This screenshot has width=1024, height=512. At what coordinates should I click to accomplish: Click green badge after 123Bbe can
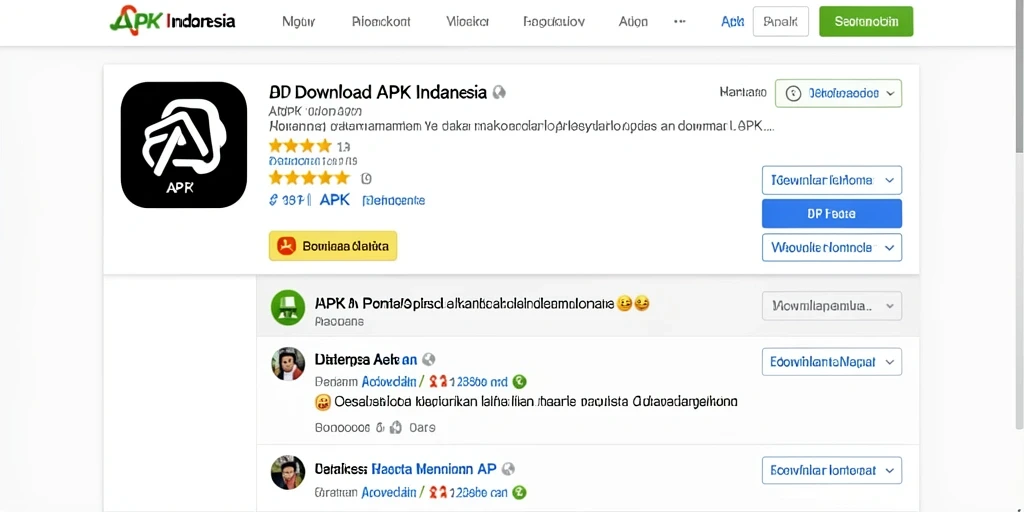(x=520, y=492)
